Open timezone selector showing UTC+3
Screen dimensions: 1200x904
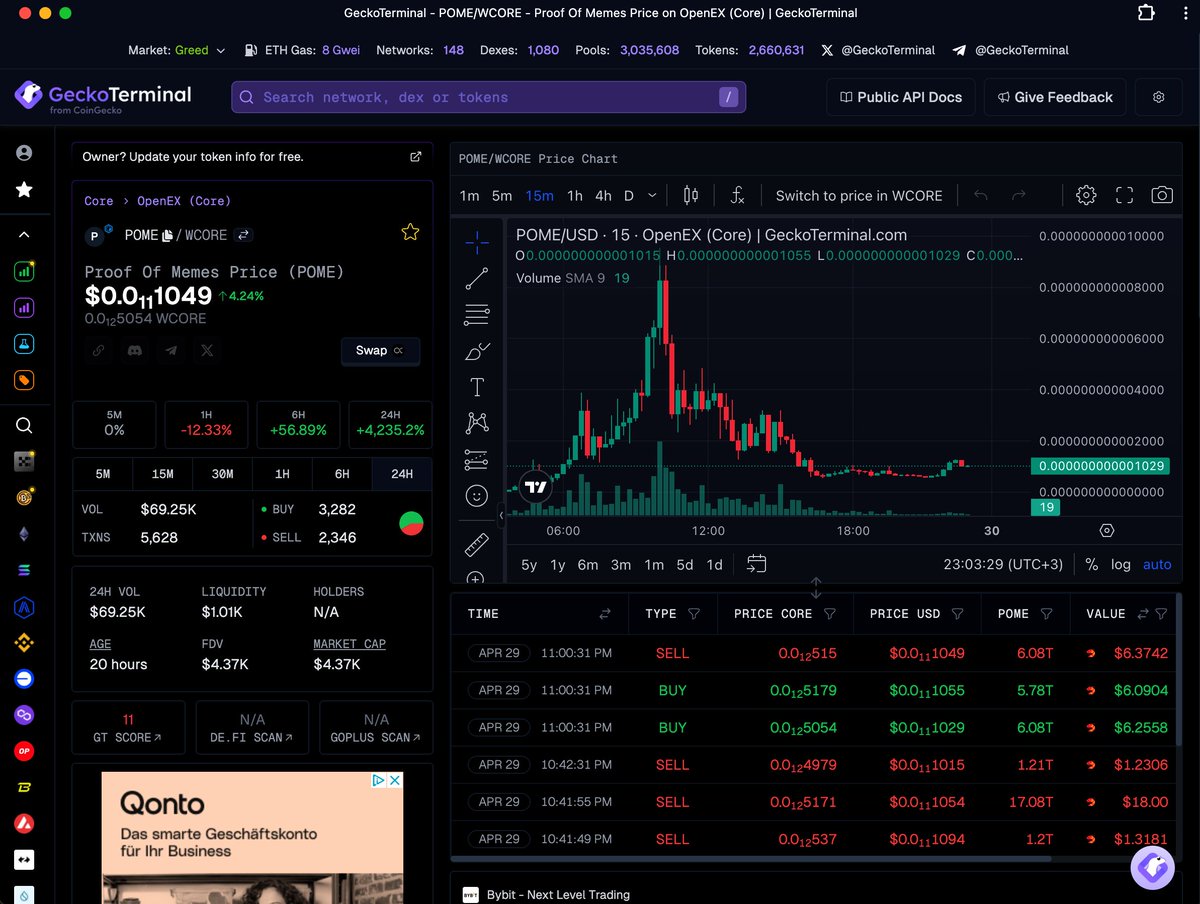tap(1003, 564)
